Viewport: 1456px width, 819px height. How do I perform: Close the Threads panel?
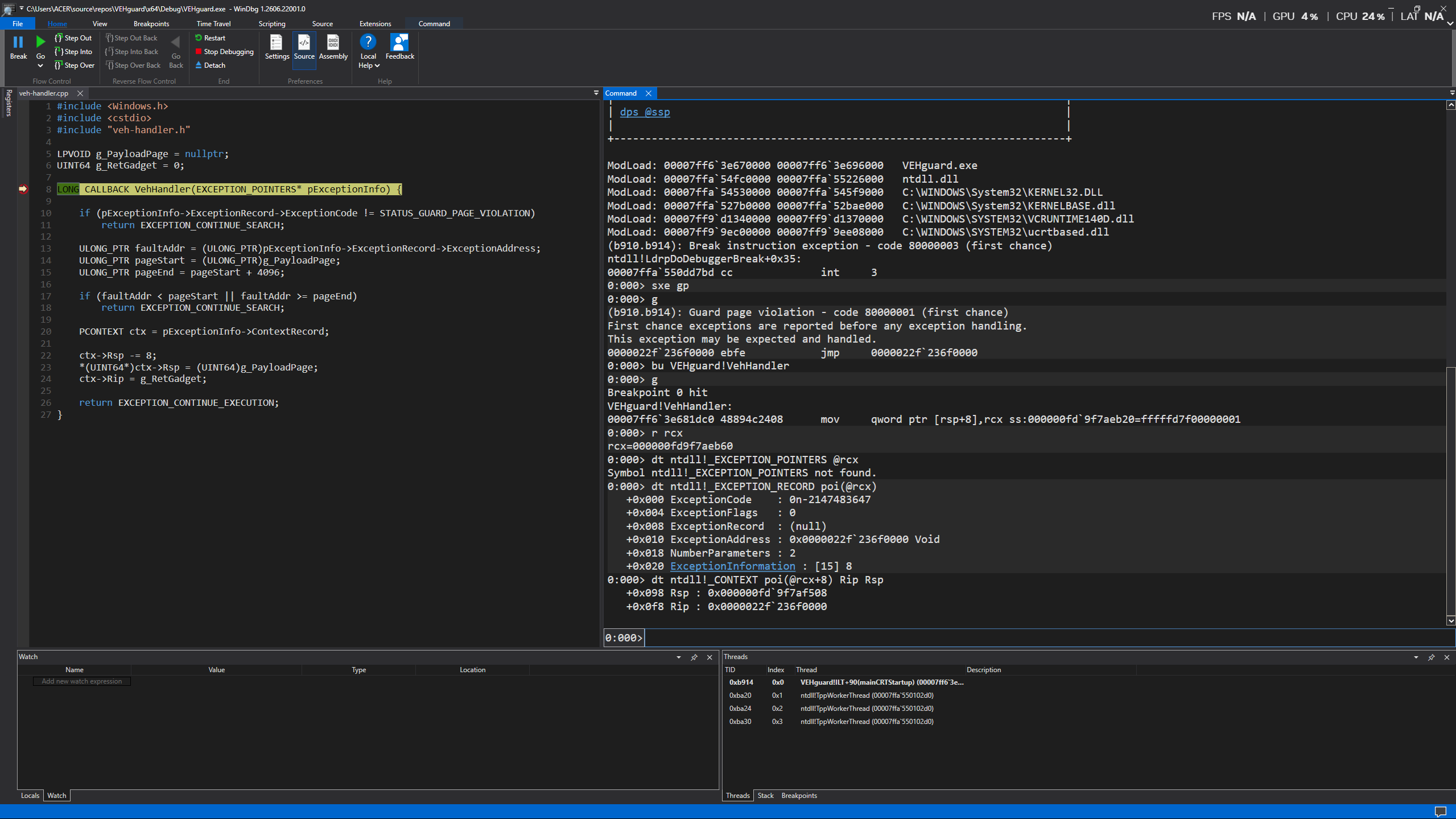(1447, 657)
